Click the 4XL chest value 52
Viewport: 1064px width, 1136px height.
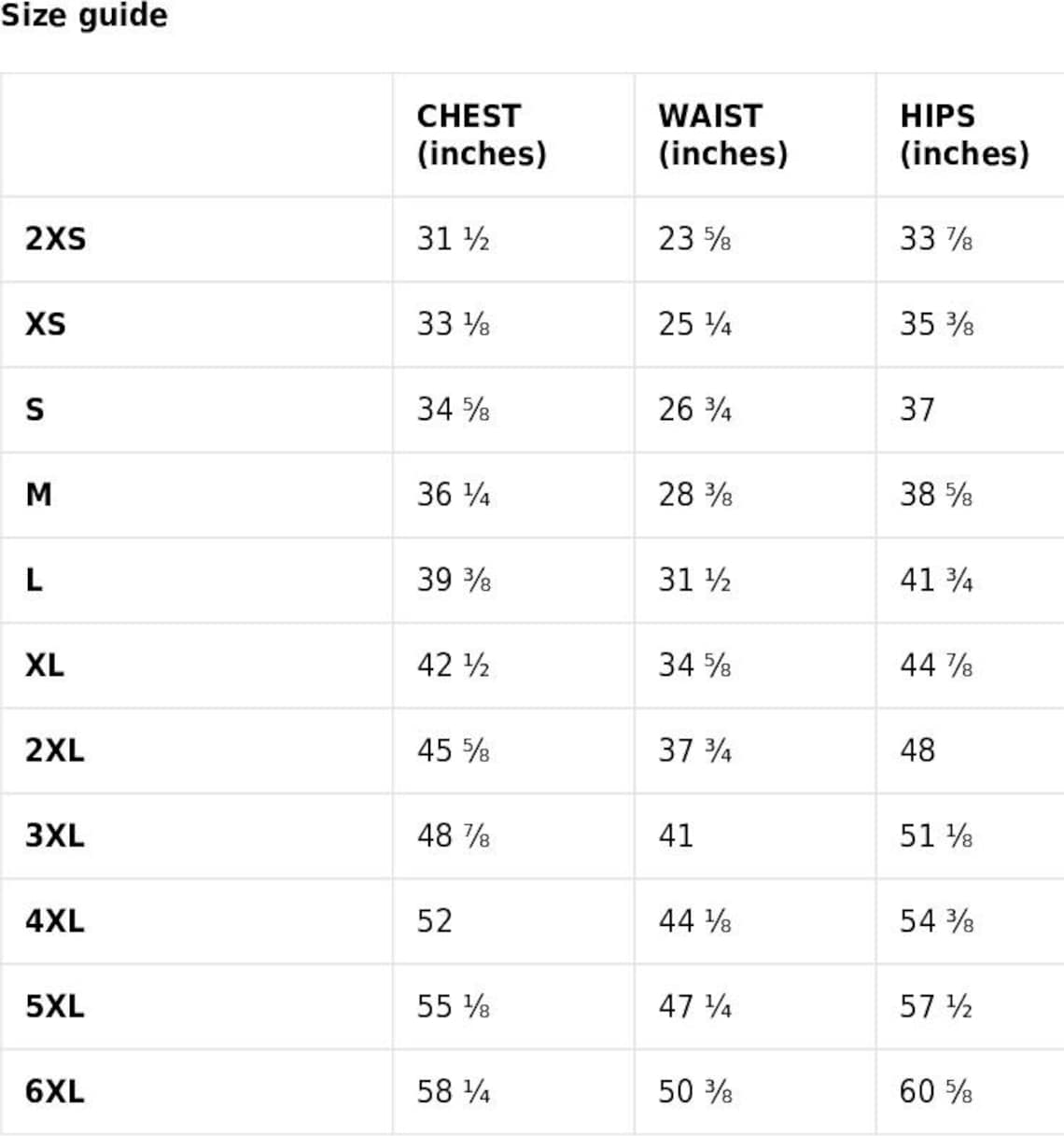435,920
